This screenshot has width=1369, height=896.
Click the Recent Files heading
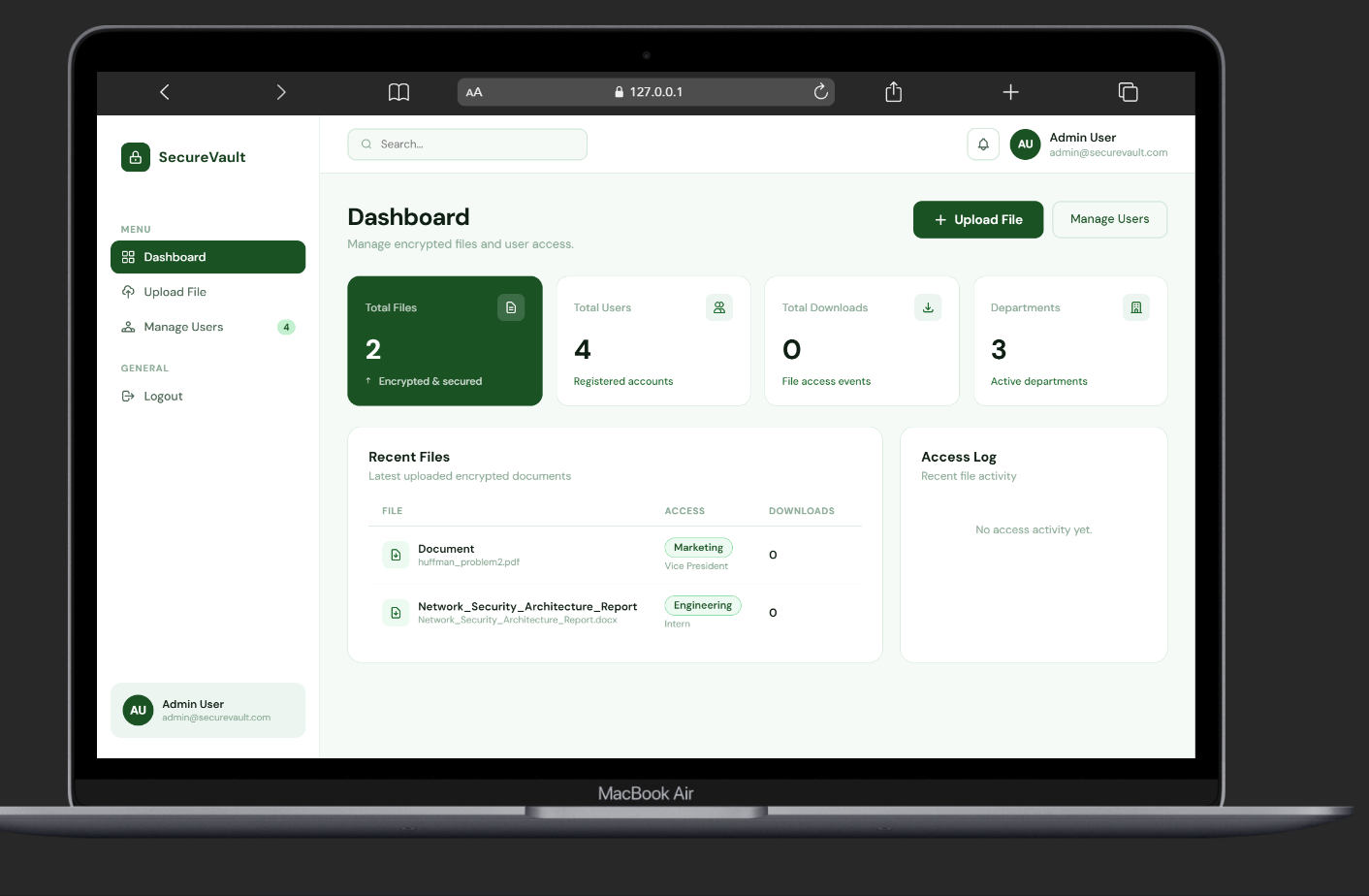pos(409,457)
